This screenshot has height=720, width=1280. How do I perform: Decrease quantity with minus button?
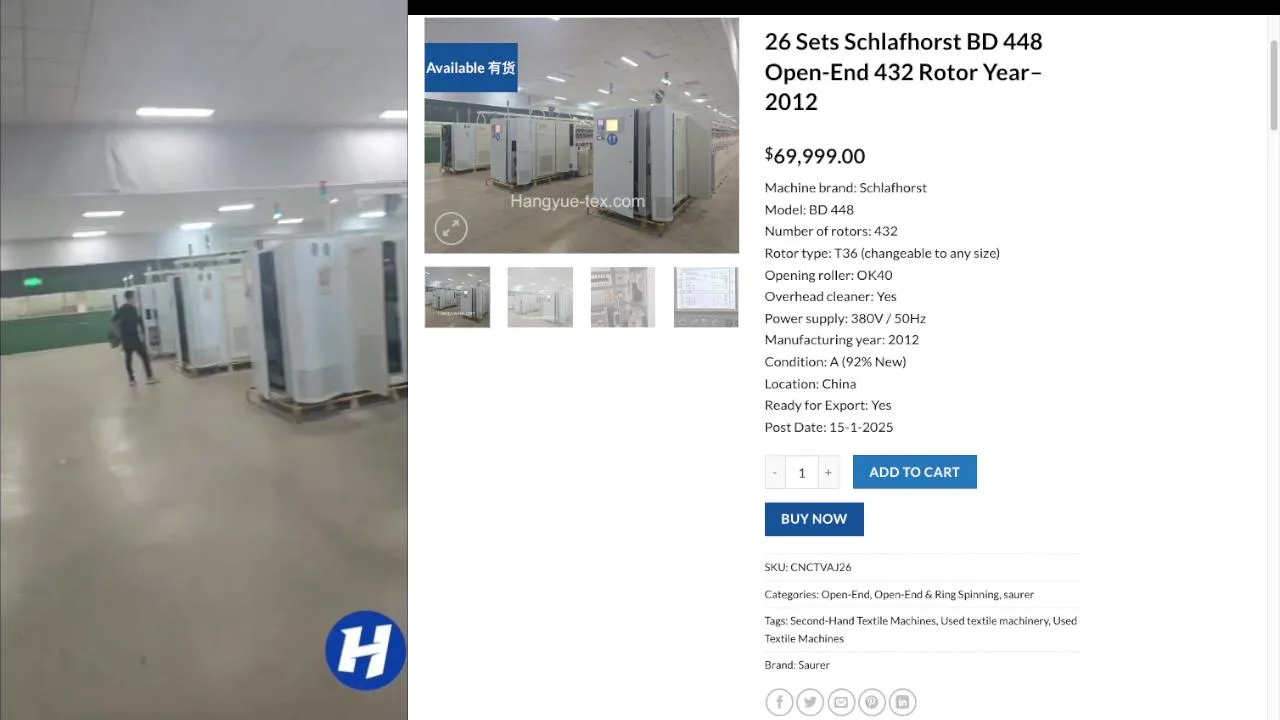pyautogui.click(x=775, y=472)
